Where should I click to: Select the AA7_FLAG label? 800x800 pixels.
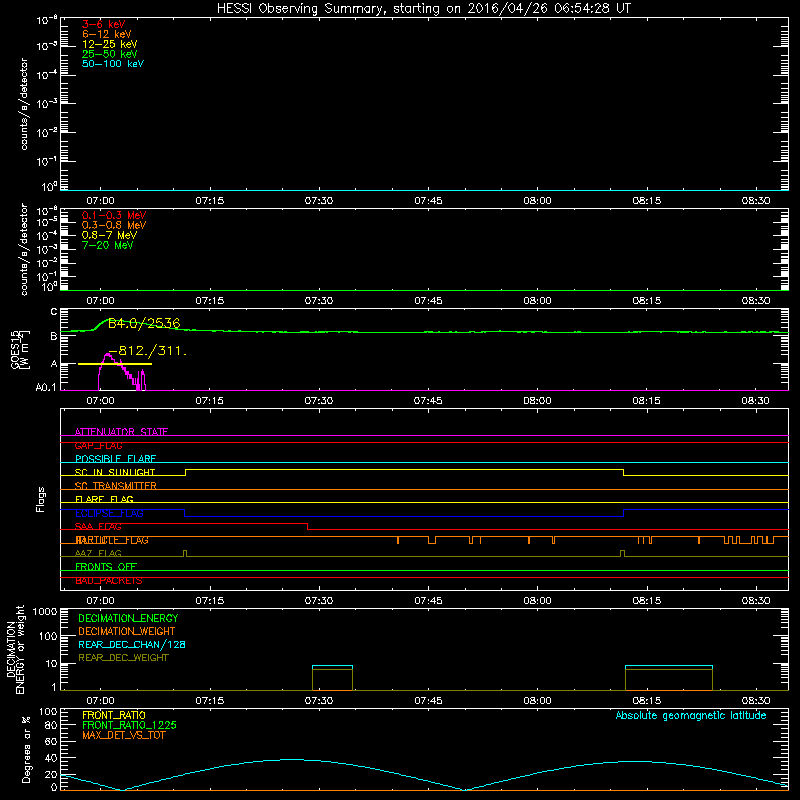(98, 554)
